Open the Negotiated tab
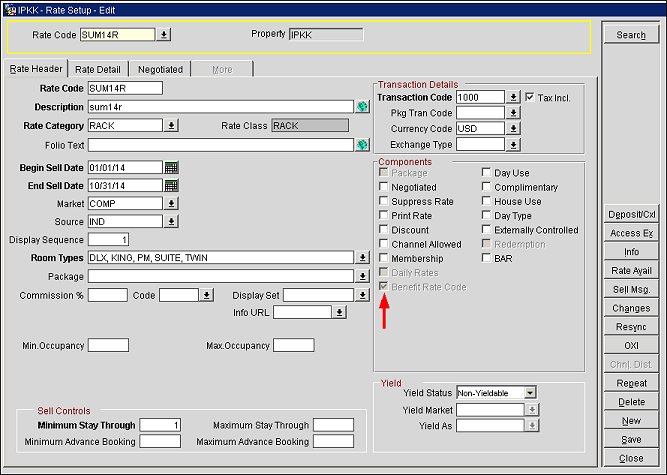Screen dimensions: 667x475 click(x=160, y=69)
